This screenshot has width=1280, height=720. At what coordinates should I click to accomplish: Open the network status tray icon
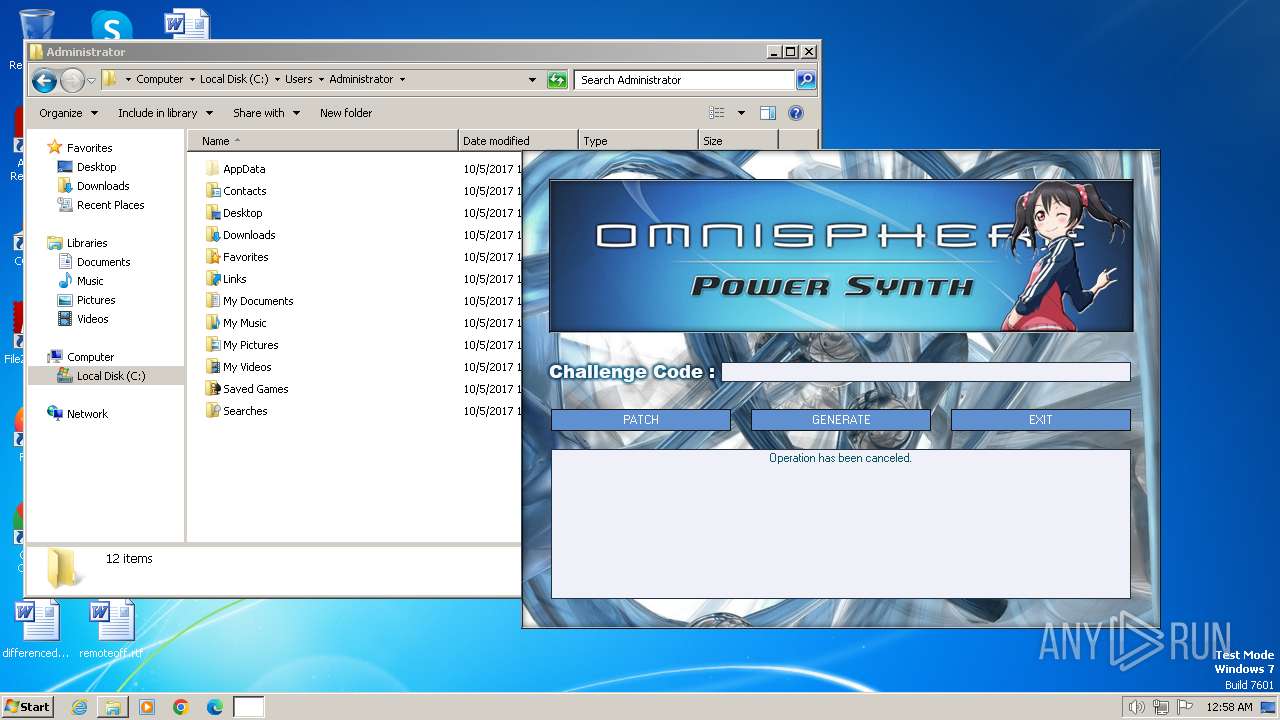[1161, 707]
